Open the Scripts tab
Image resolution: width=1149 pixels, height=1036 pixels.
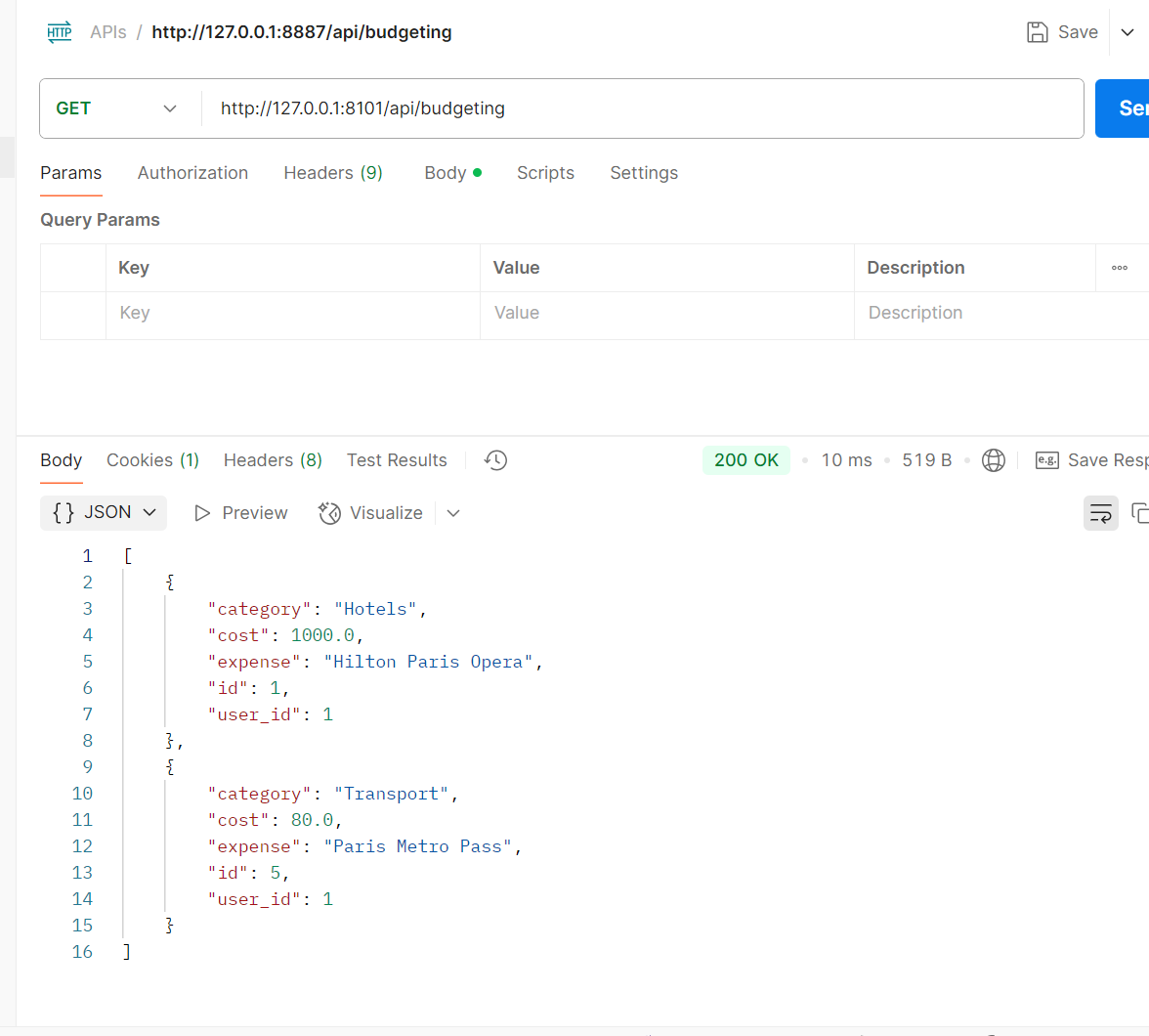point(545,173)
